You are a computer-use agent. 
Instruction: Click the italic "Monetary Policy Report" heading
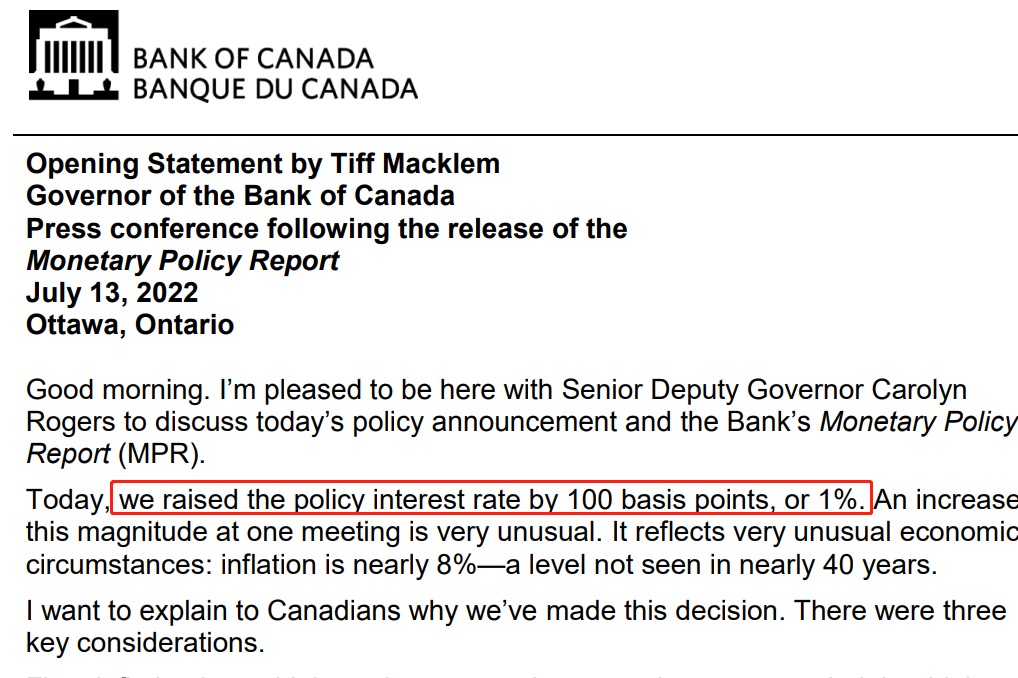point(182,261)
